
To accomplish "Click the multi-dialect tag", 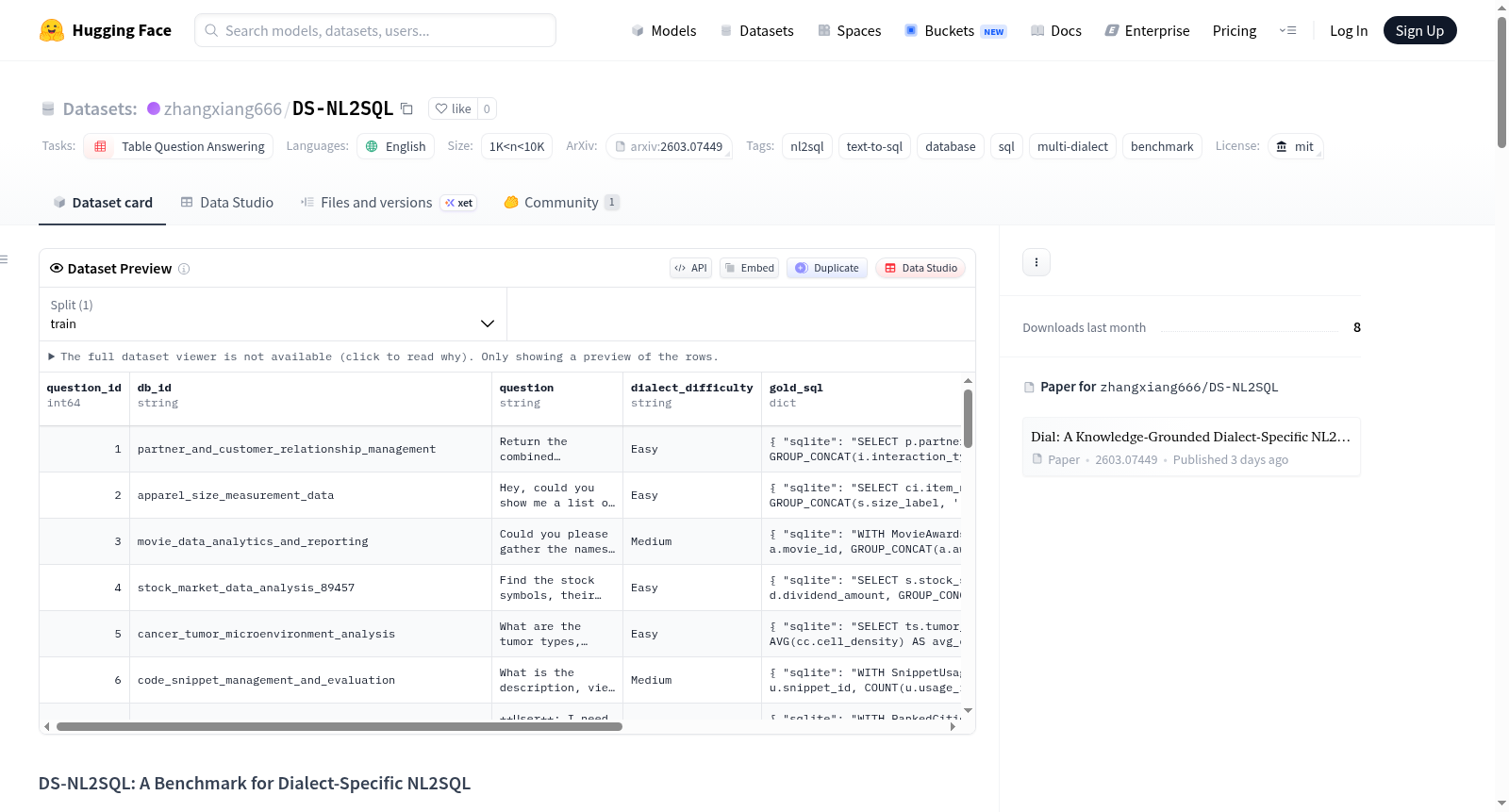I will click(x=1072, y=146).
